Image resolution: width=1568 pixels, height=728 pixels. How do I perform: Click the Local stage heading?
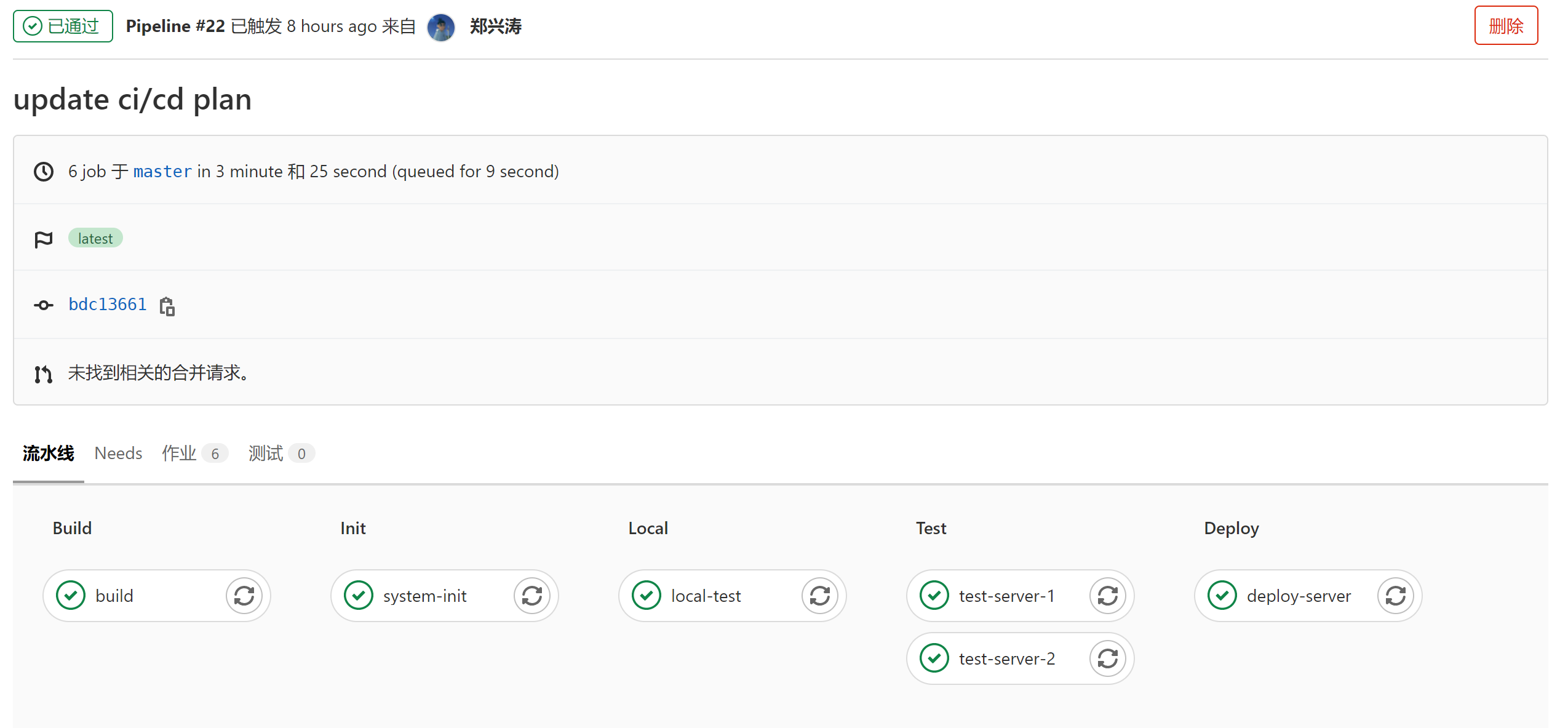[648, 528]
